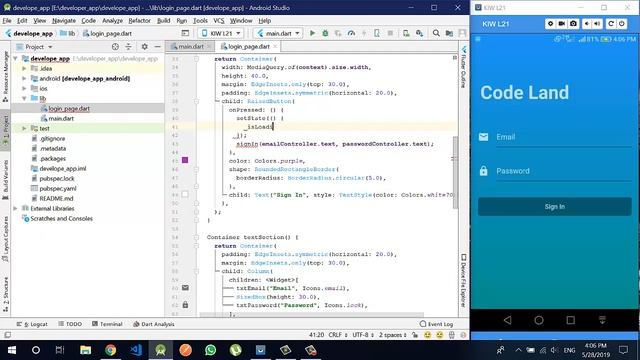Screen dimensions: 640x360
Task: Change 2 spaces indent setting in status bar
Action: tap(392, 335)
